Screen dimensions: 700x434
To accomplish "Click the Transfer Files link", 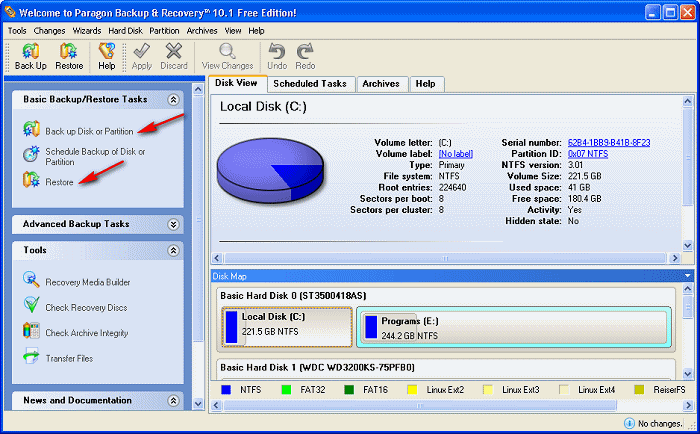I will pos(69,359).
